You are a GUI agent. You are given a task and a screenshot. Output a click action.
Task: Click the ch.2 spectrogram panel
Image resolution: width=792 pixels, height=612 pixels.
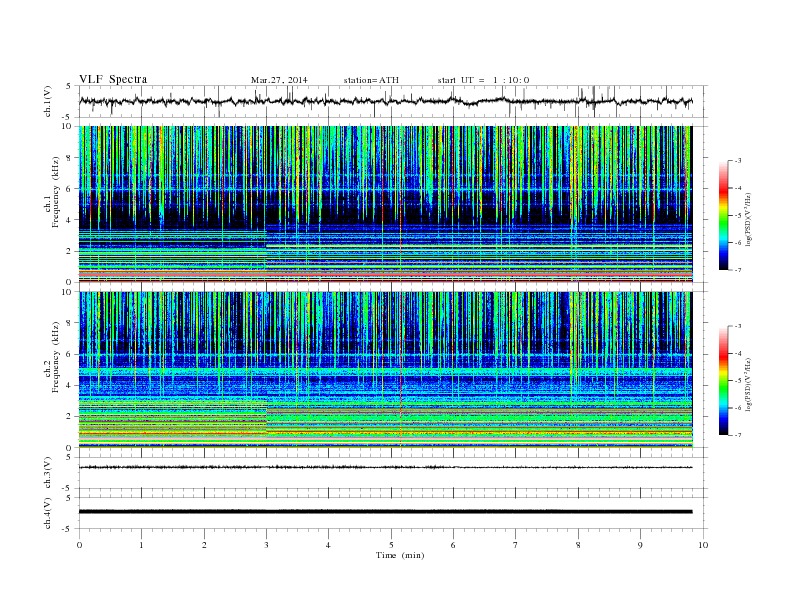[386, 369]
